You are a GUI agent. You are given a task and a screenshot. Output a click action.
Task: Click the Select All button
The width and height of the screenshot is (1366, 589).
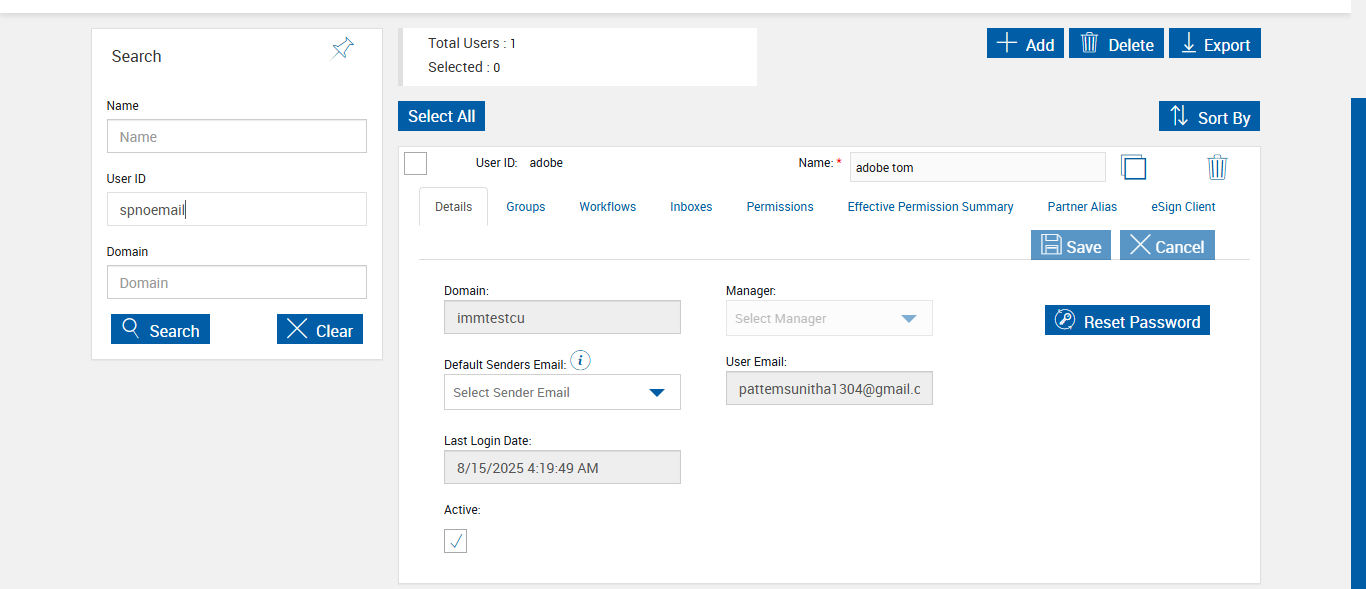tap(441, 116)
